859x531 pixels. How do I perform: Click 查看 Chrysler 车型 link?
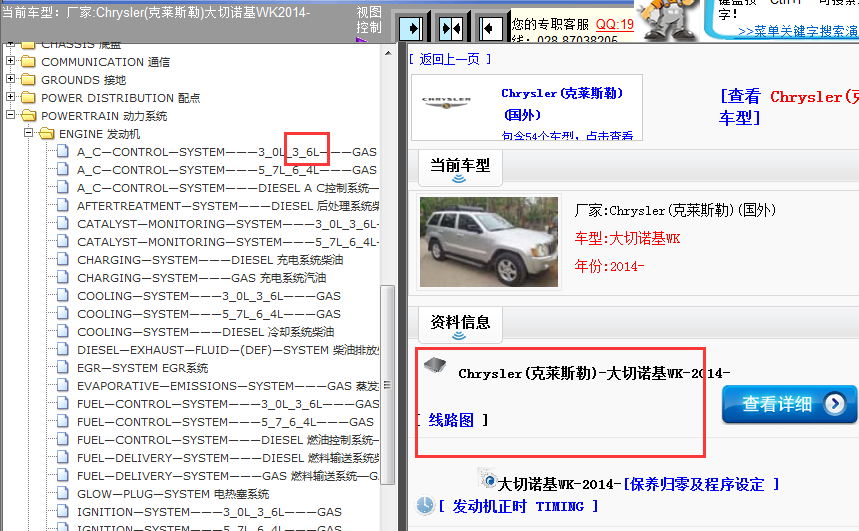point(789,107)
